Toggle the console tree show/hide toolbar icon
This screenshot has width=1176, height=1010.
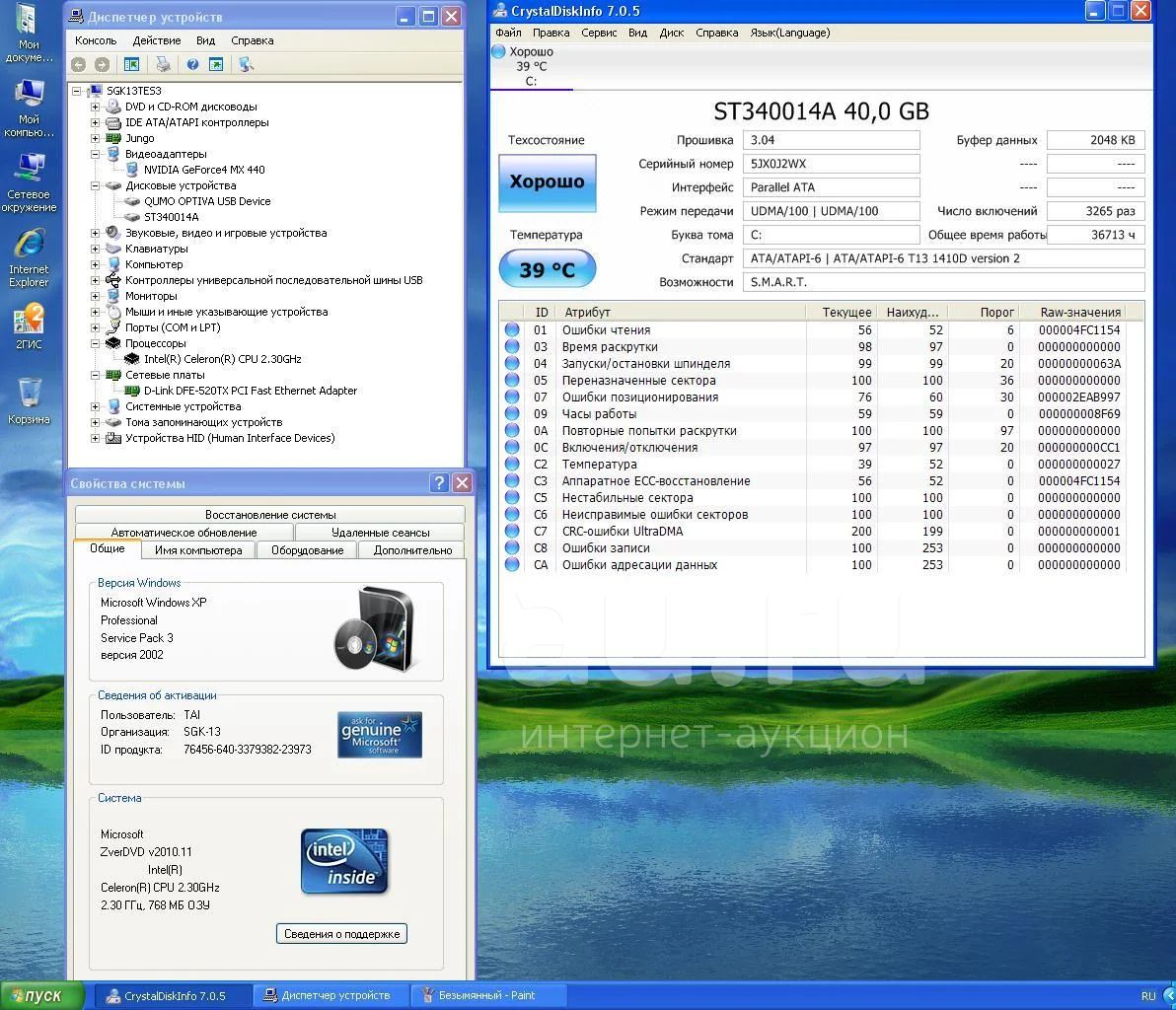(132, 64)
